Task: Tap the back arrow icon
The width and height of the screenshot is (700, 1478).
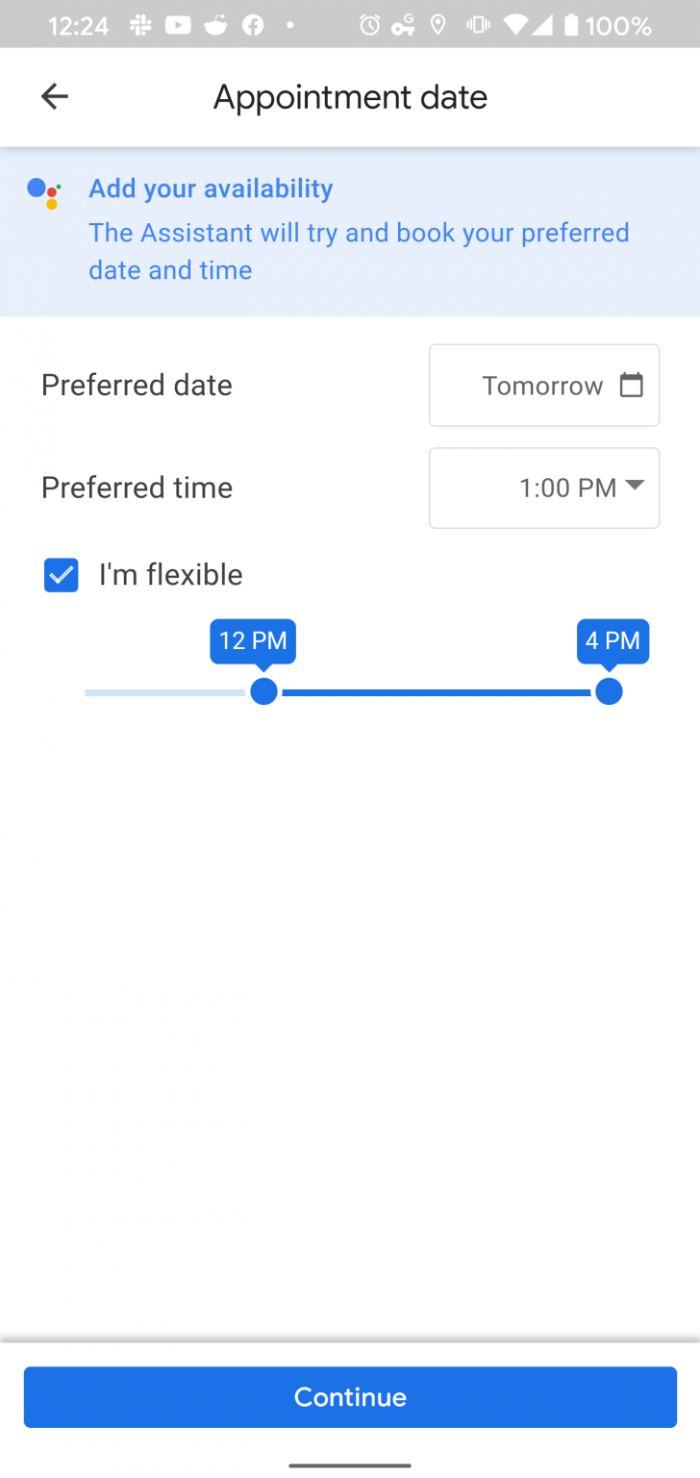Action: tap(54, 97)
